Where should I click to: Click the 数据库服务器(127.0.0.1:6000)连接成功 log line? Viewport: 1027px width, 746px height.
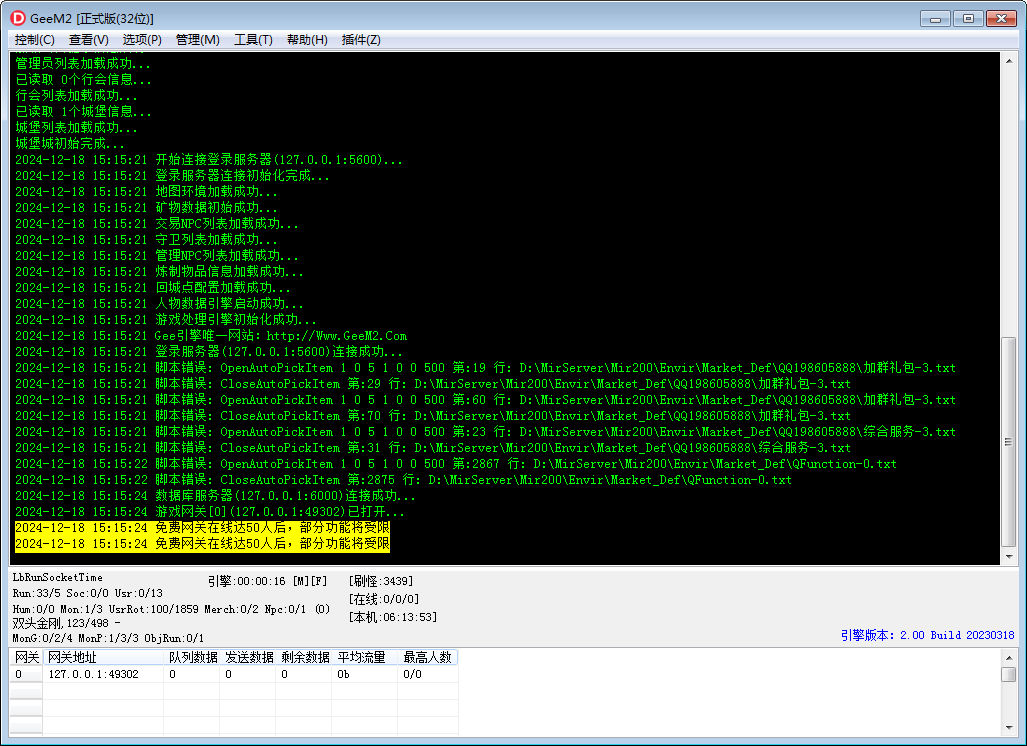(x=215, y=496)
